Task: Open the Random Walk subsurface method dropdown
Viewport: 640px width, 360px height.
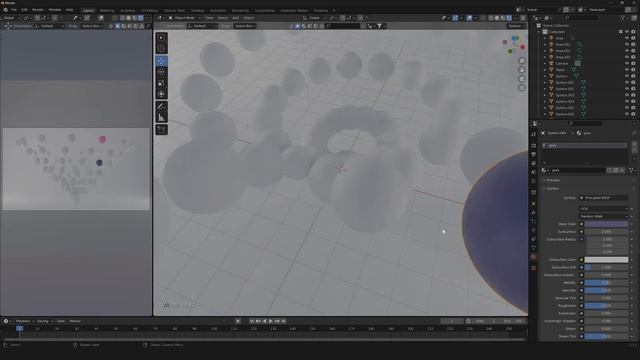Action: click(604, 216)
